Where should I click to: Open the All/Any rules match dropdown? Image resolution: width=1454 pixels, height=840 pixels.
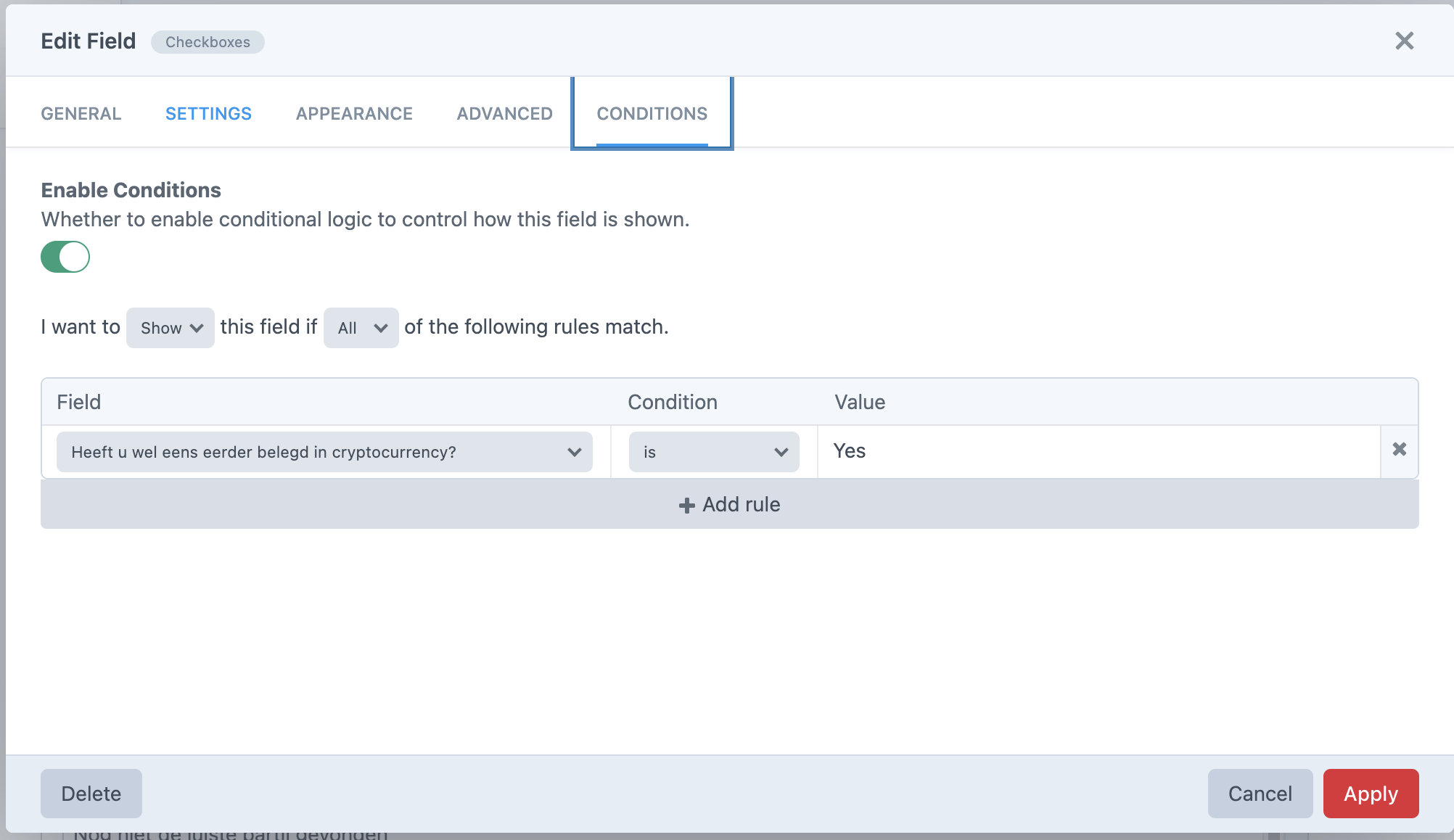pos(360,328)
